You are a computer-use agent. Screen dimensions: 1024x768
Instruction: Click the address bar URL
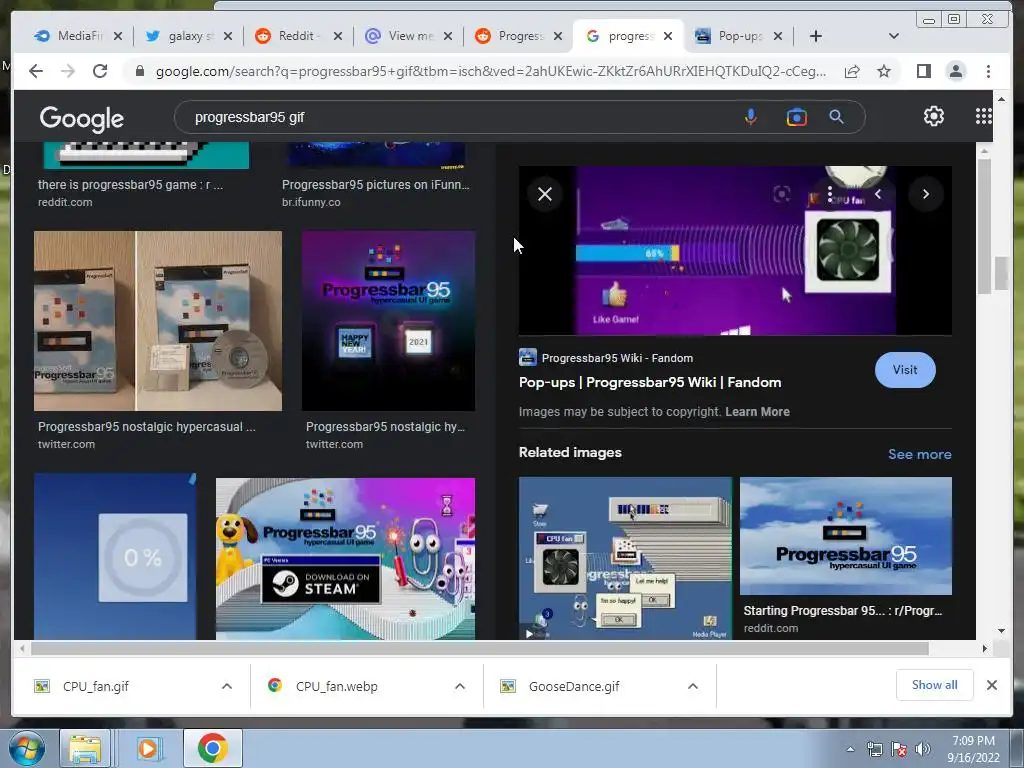(x=490, y=71)
